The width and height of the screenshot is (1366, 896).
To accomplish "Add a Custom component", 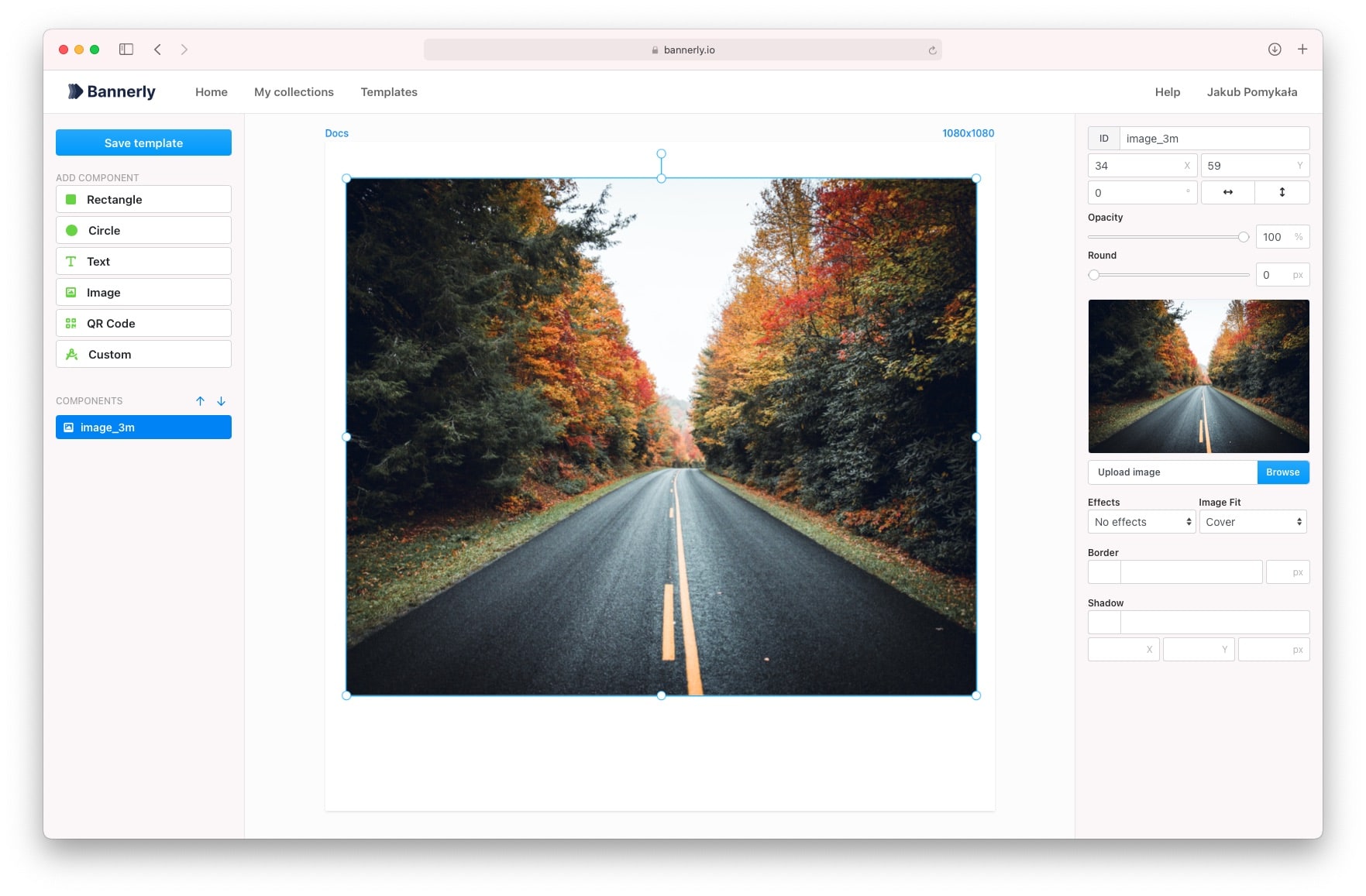I will (143, 354).
